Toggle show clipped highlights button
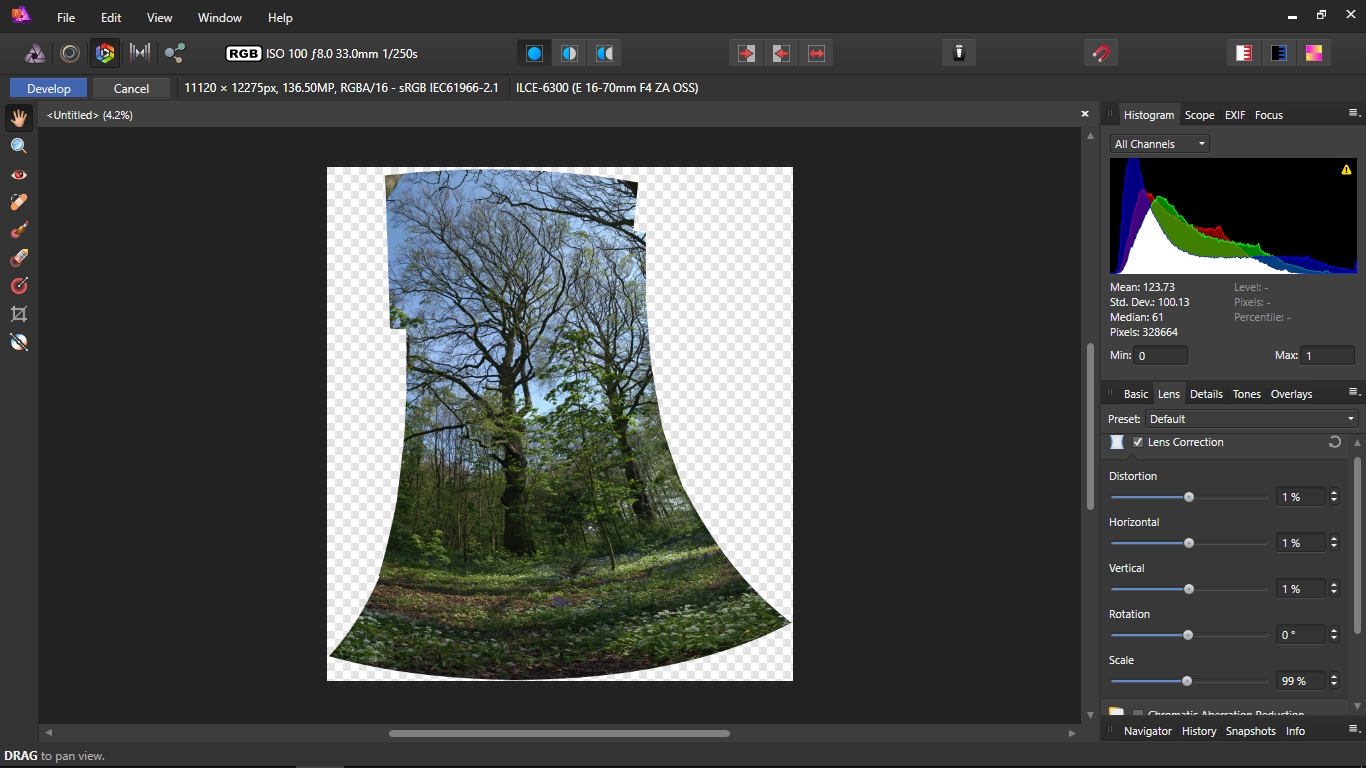The height and width of the screenshot is (768, 1366). coord(1243,53)
